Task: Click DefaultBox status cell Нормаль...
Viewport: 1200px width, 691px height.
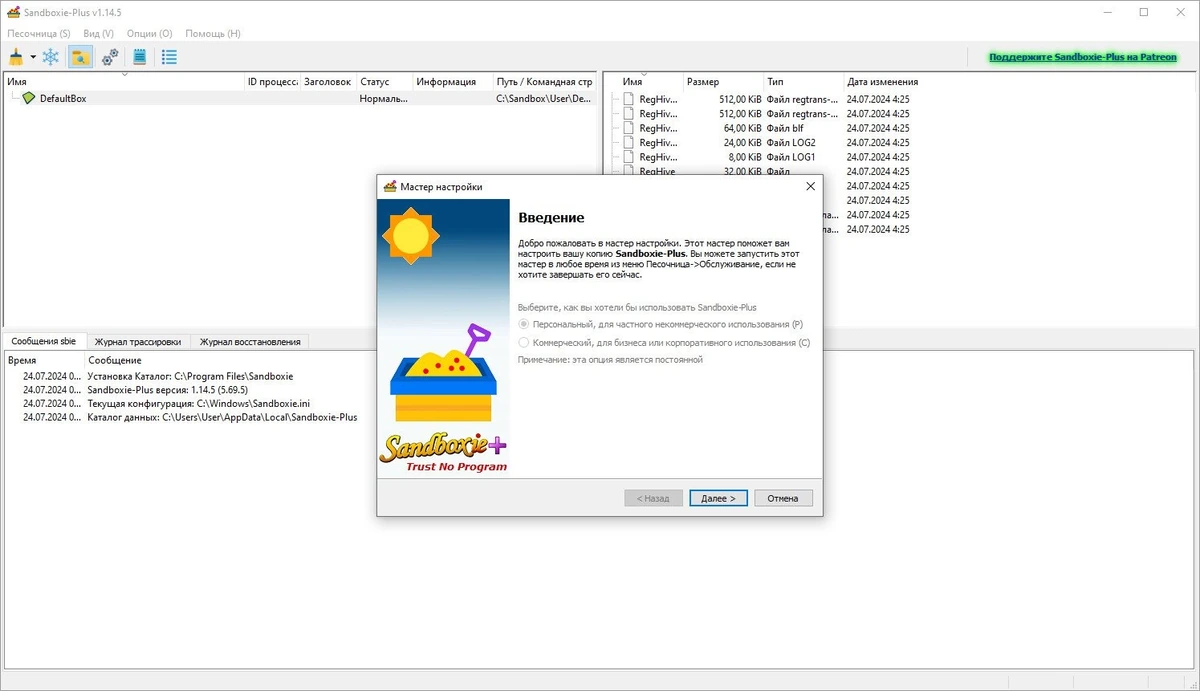Action: [384, 98]
